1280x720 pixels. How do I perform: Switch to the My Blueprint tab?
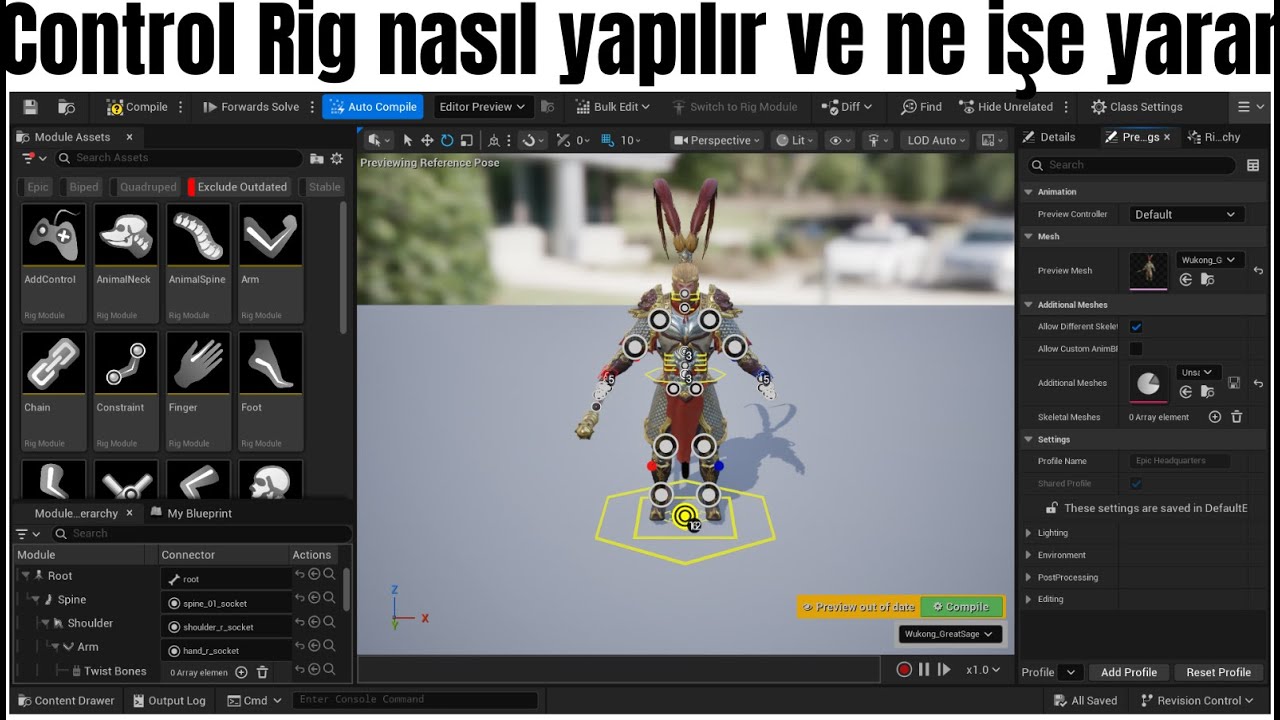[191, 513]
